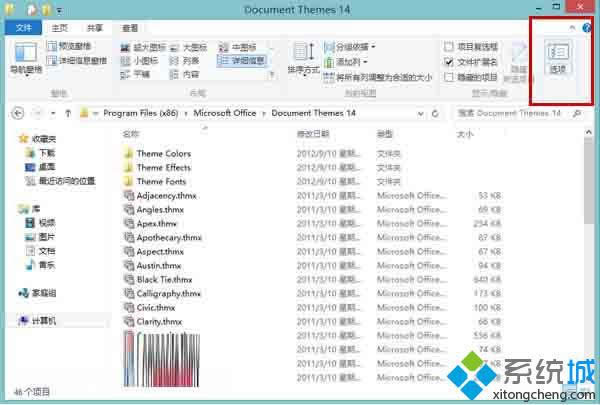Open the 排序方式 sort by dropdown
The height and width of the screenshot is (405, 600).
click(x=304, y=59)
